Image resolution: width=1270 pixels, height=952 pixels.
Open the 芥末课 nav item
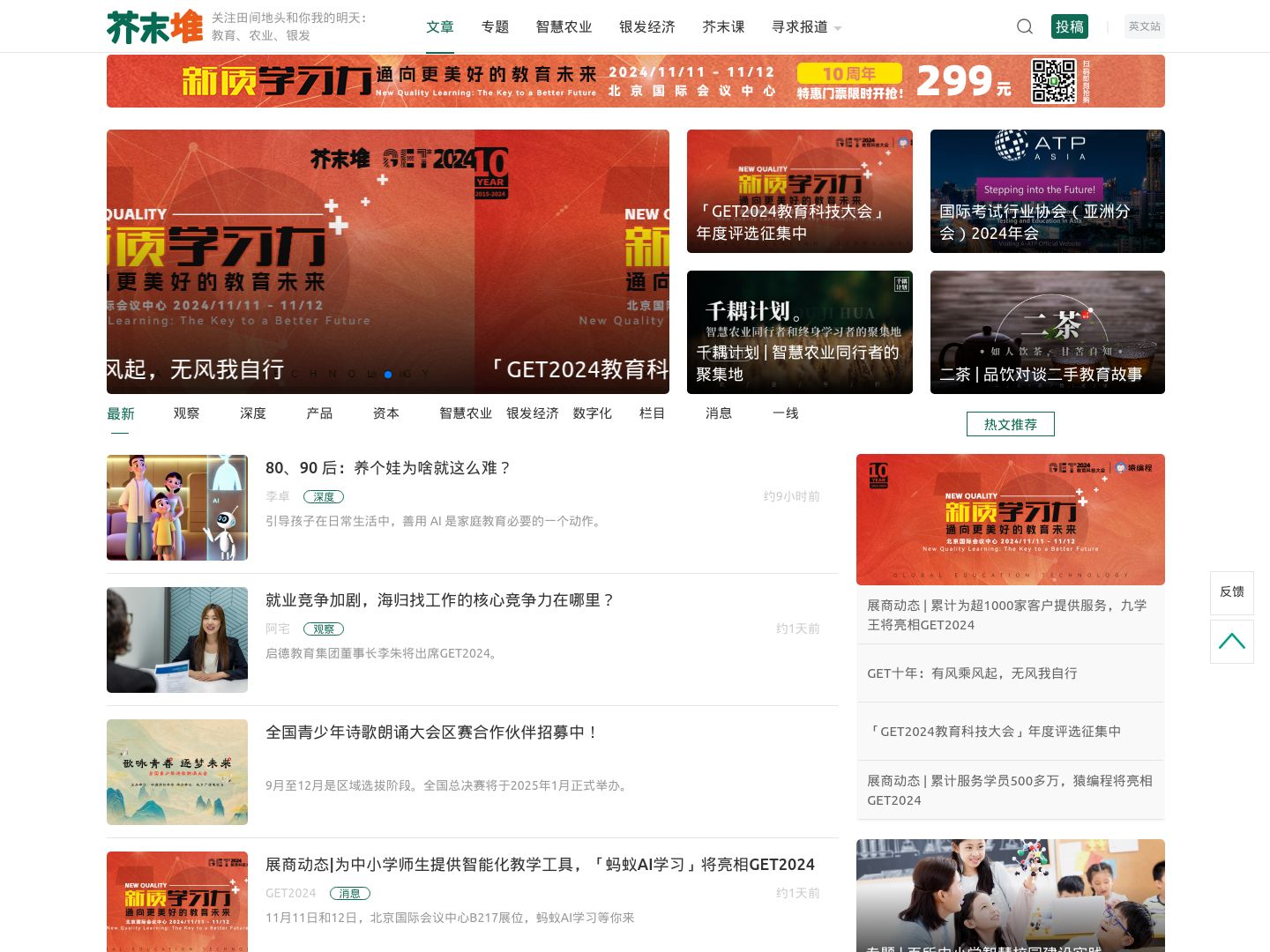tap(724, 26)
